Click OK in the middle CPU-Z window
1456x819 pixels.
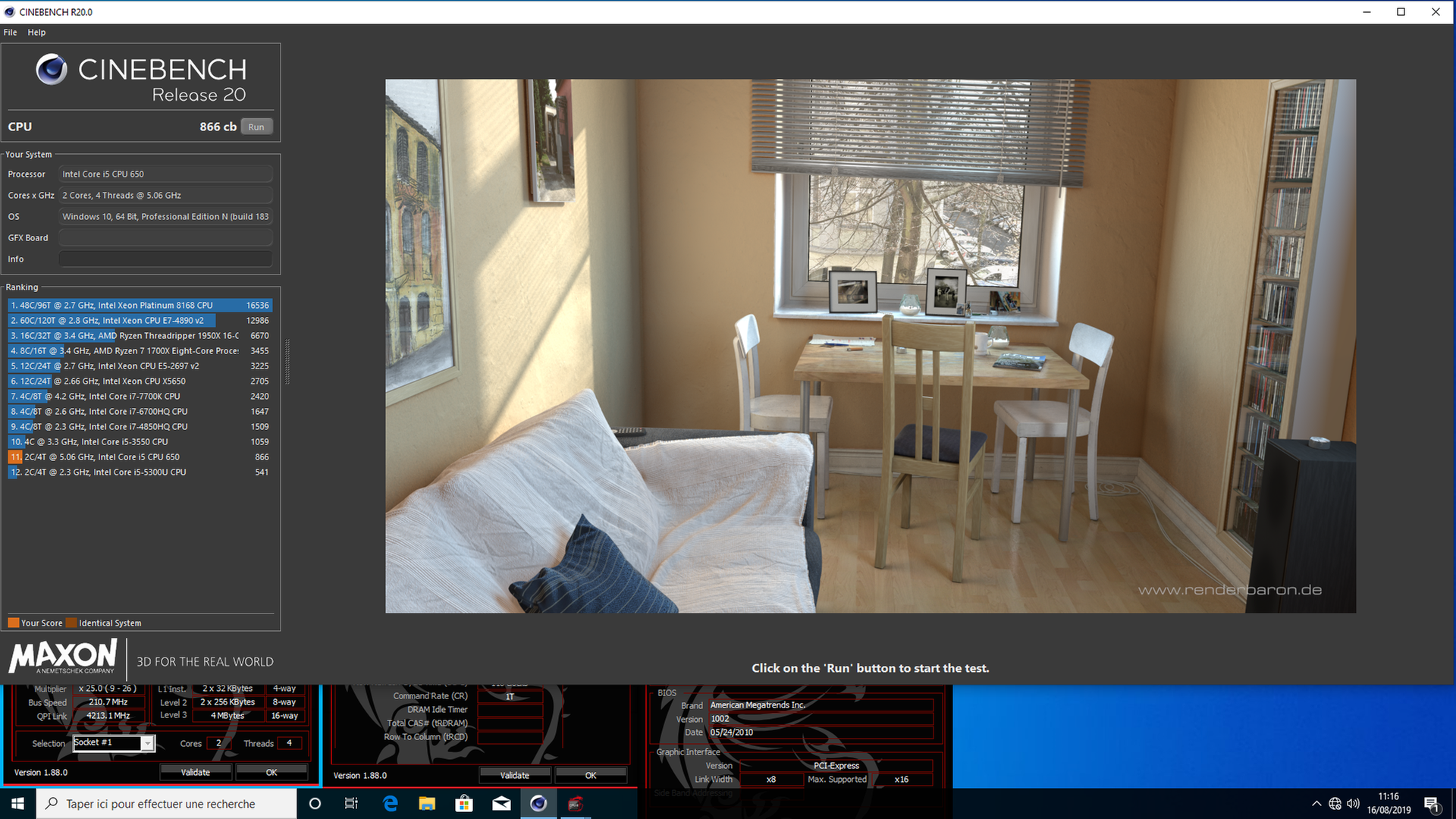pos(591,776)
